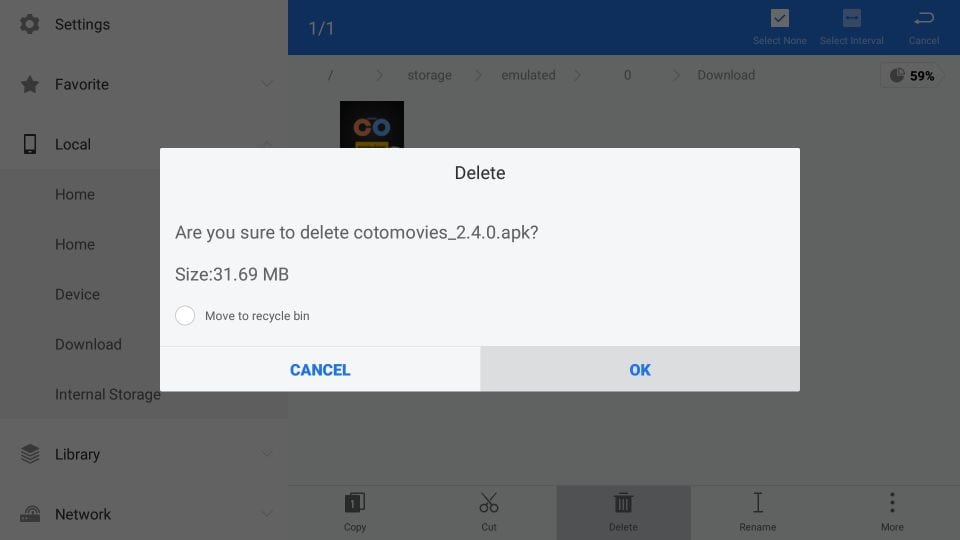
Task: Expand the Network section chevron
Action: 266,514
